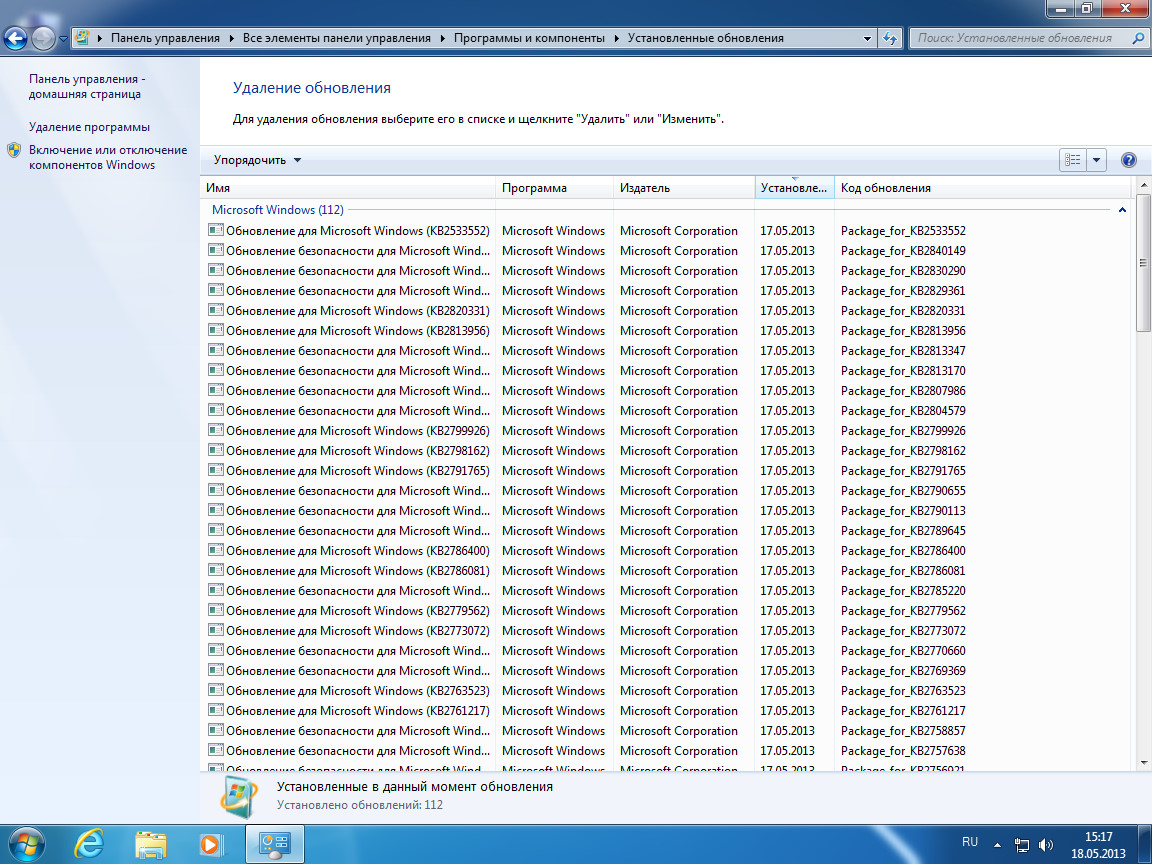Open Windows Media Player from taskbar
The image size is (1152, 864).
[x=212, y=844]
